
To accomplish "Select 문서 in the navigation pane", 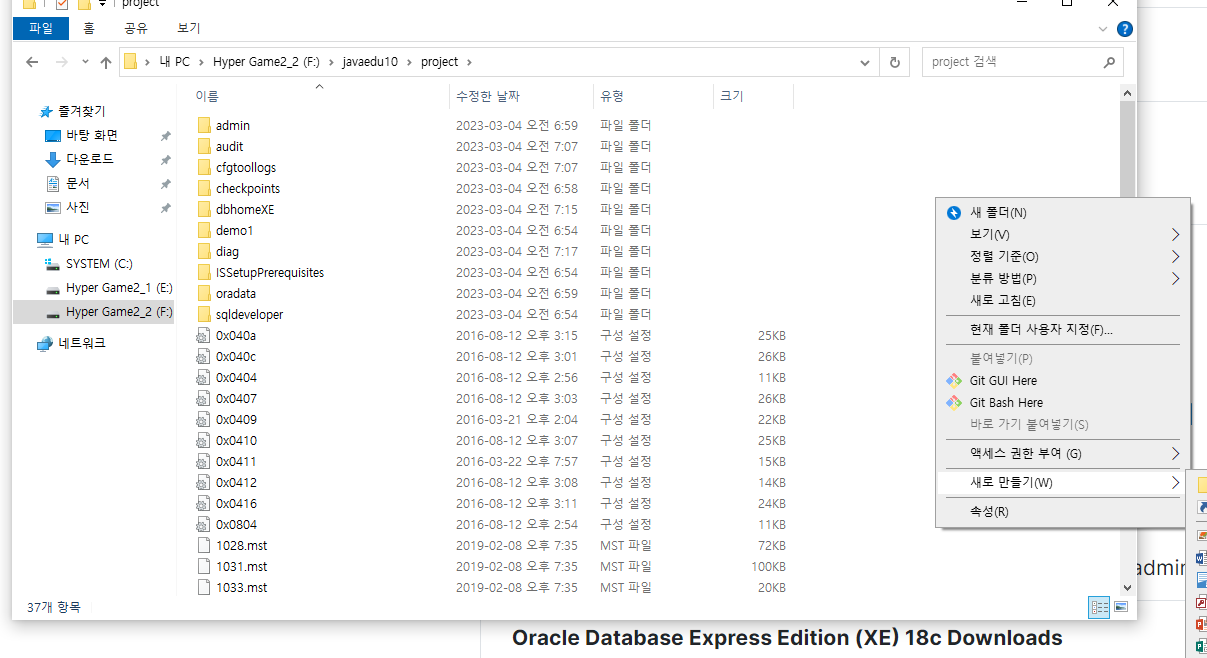I will (x=78, y=183).
